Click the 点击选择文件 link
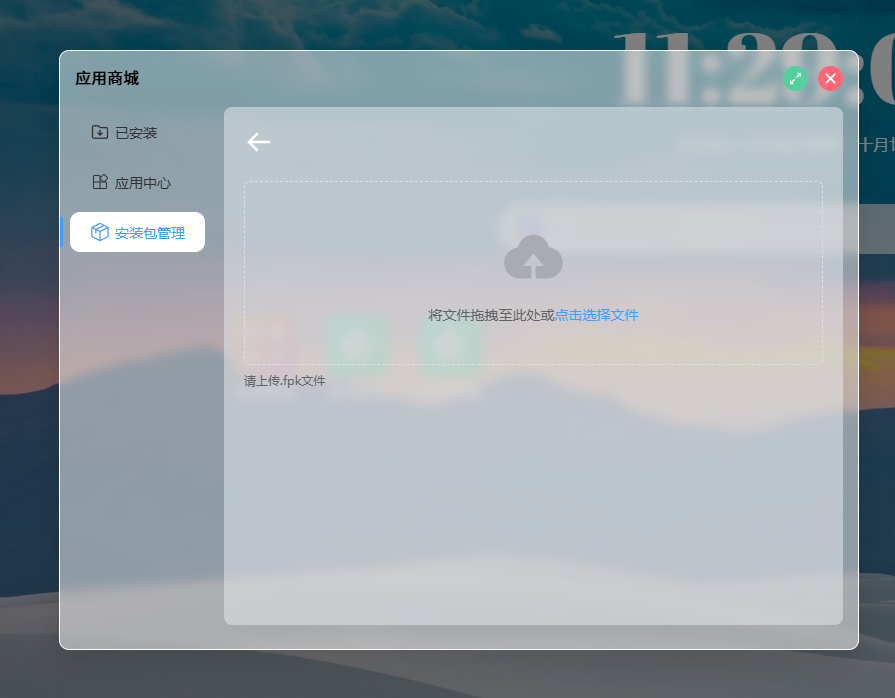The width and height of the screenshot is (895, 698). (x=599, y=314)
